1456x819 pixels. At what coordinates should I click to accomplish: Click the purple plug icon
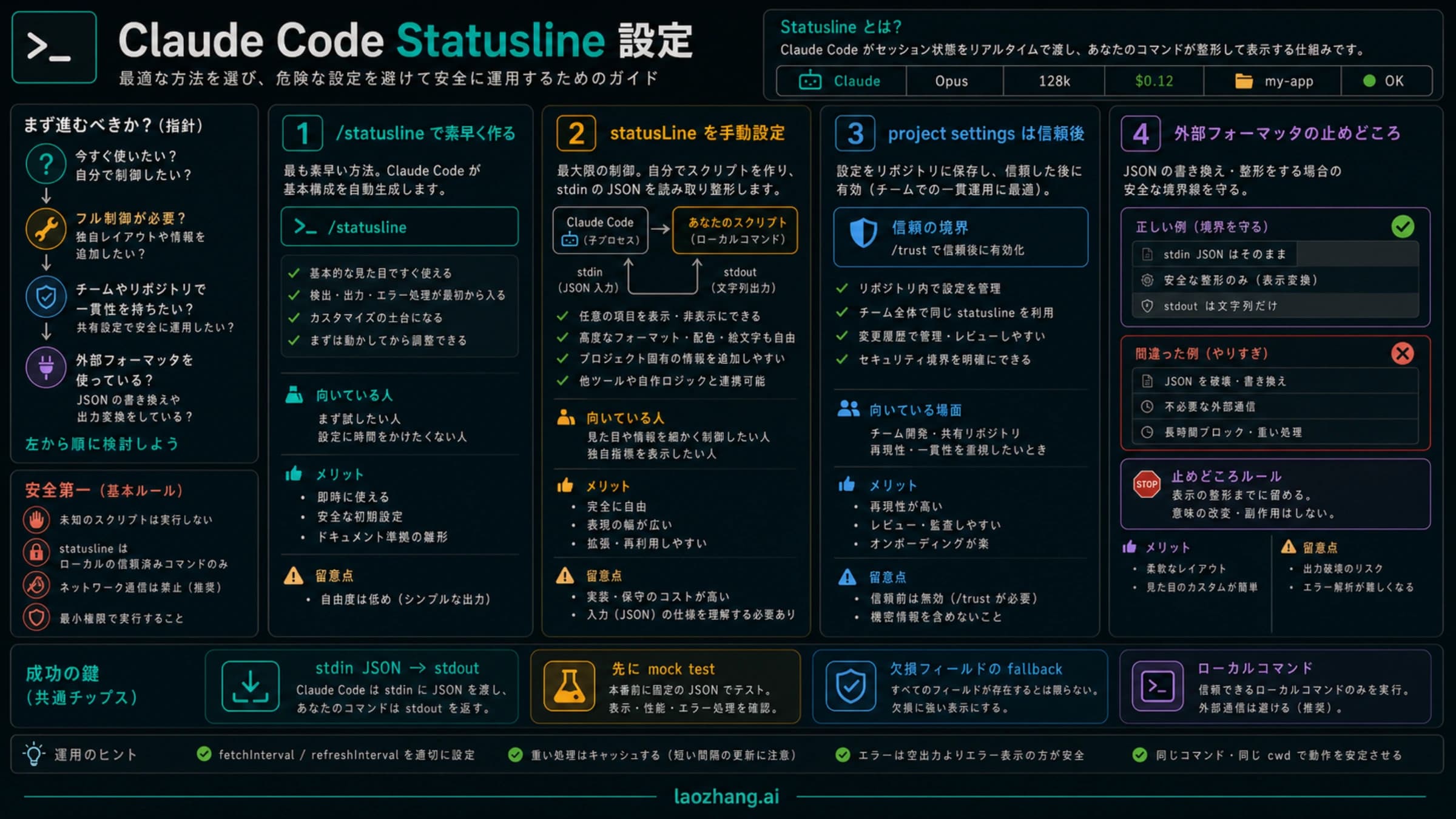(x=46, y=367)
